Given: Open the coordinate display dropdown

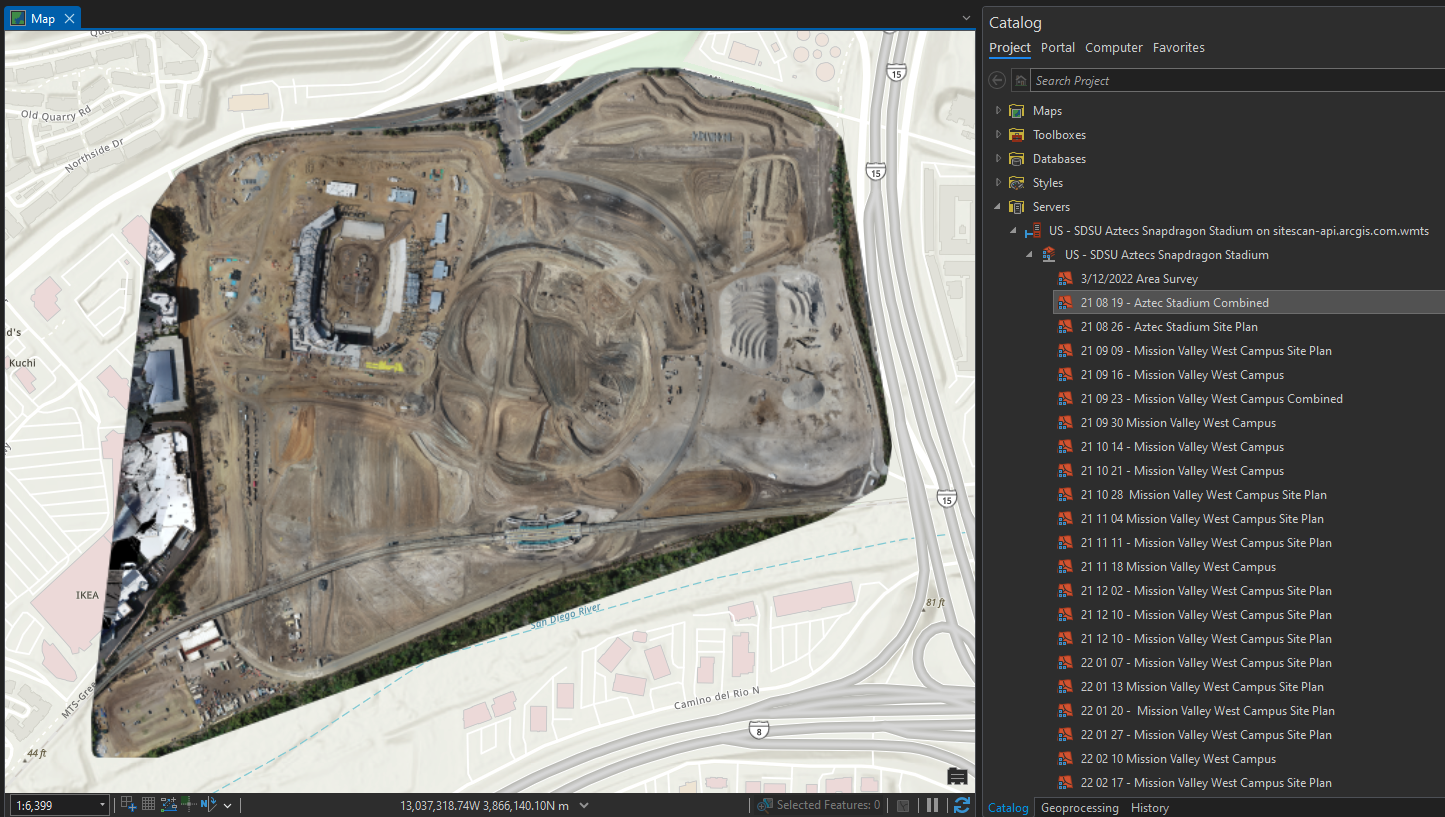Looking at the screenshot, I should 583,803.
